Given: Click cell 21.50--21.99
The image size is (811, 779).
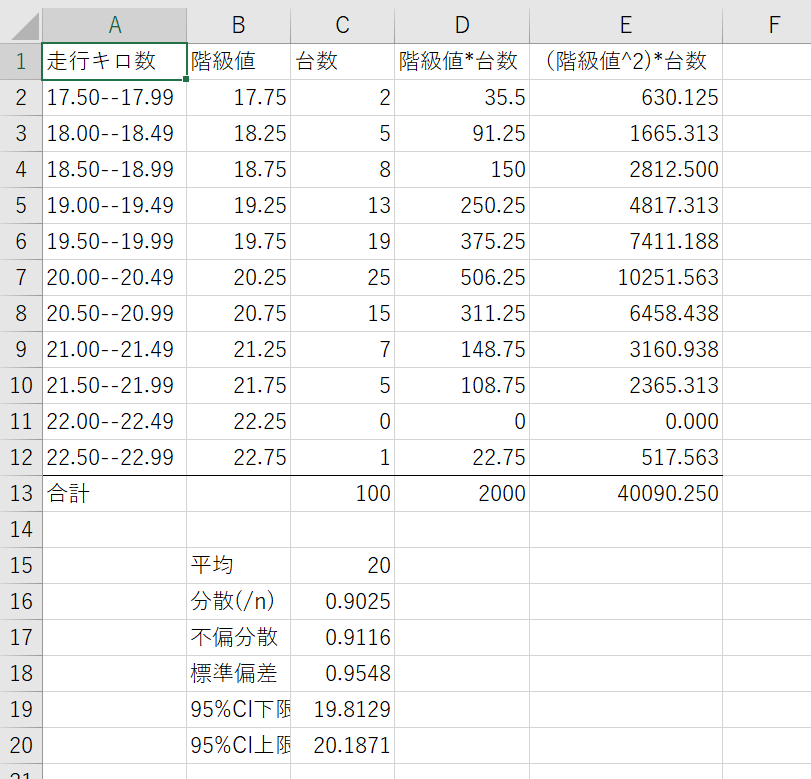Looking at the screenshot, I should 114,385.
